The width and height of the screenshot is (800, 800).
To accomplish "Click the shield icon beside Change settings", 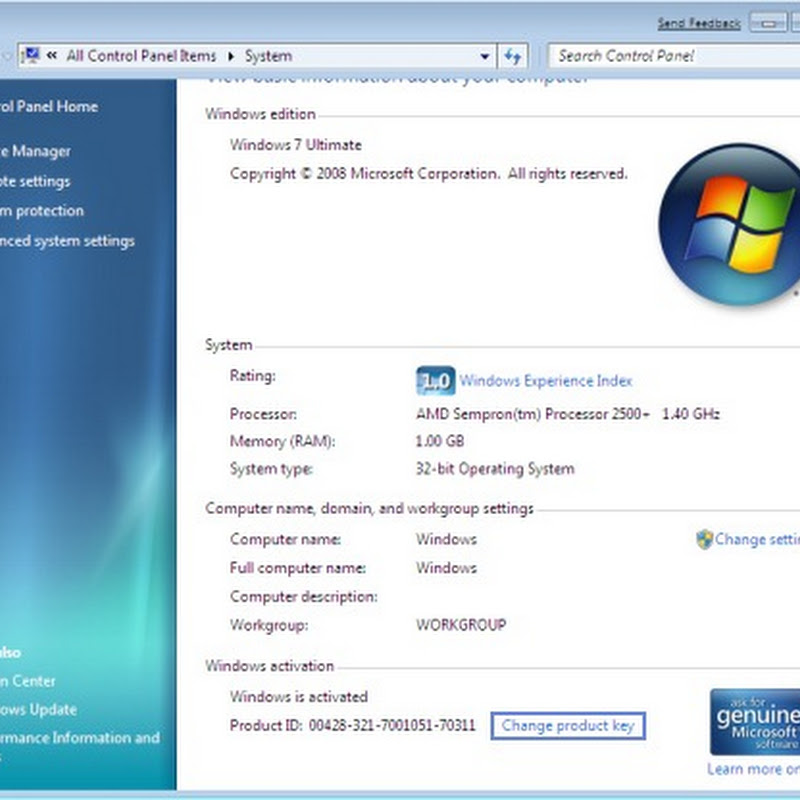I will (x=704, y=539).
